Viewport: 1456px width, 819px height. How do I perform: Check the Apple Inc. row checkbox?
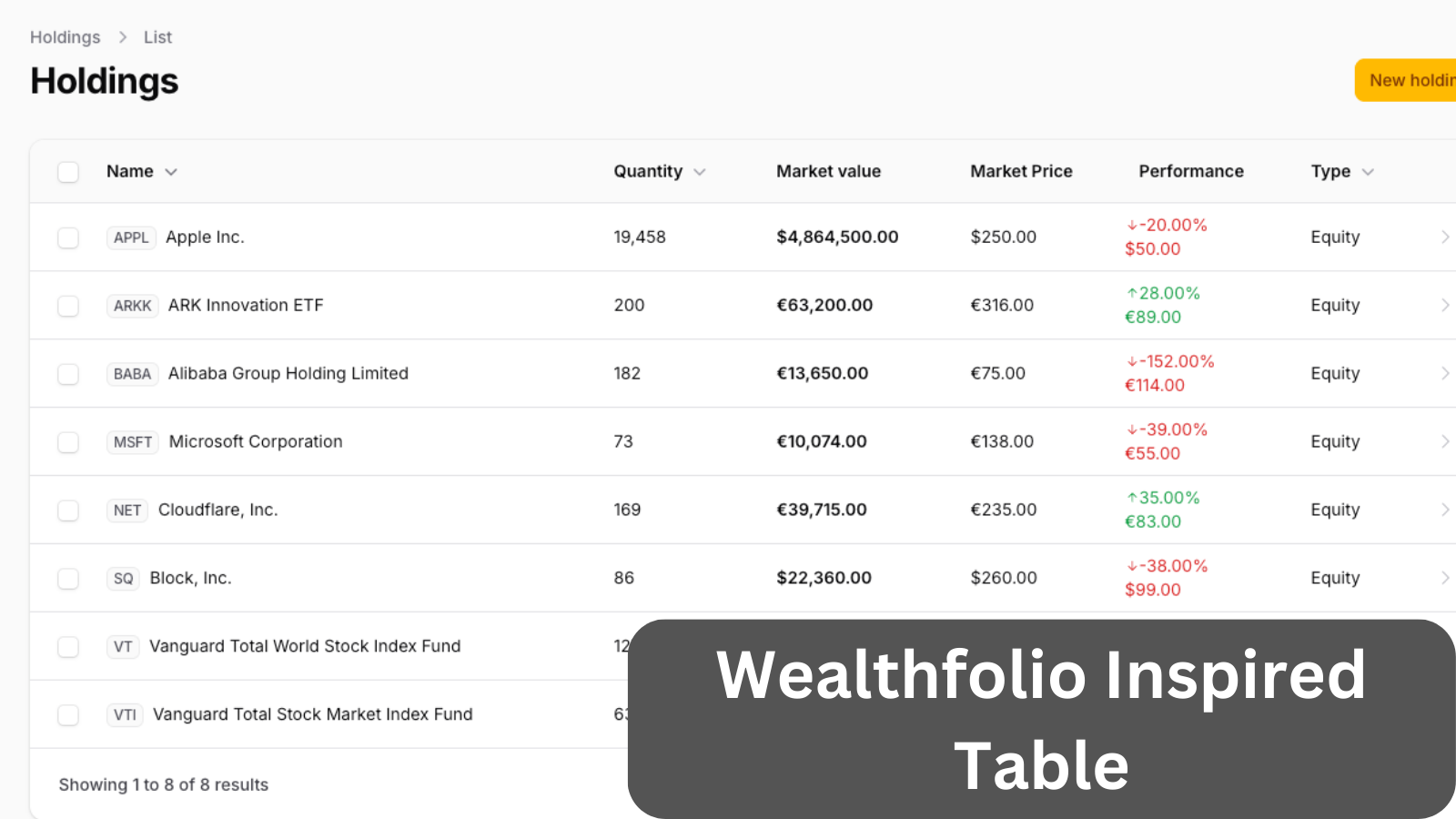tap(68, 238)
